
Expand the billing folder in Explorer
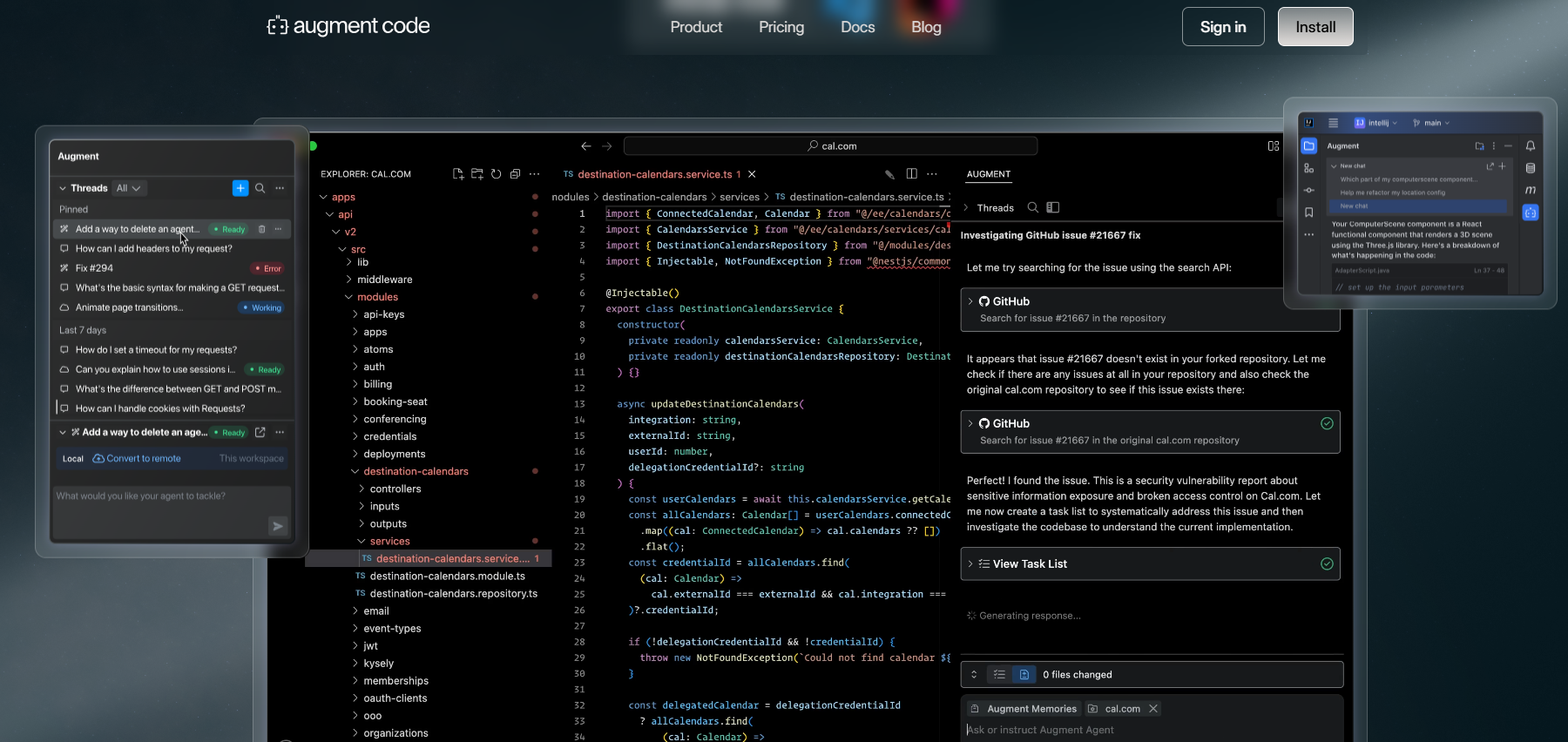pos(377,384)
